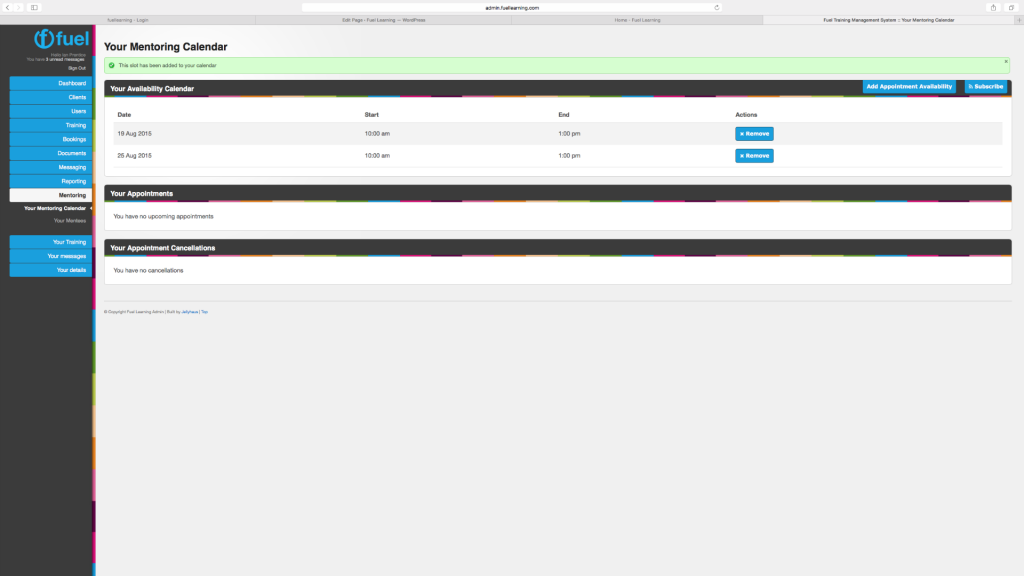Click the Safari address bar
The image size is (1024, 576).
(510, 7)
